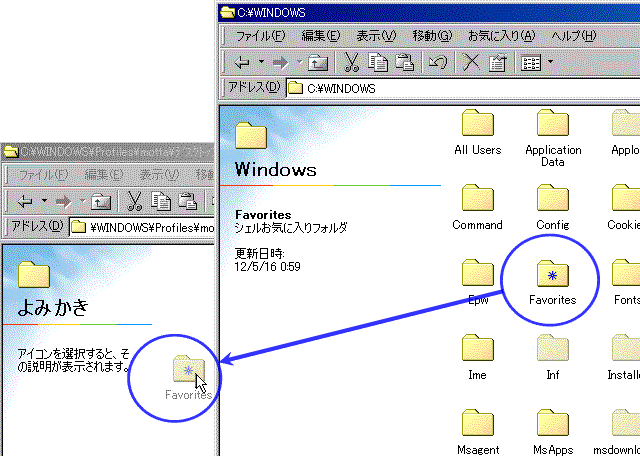Screen dimensions: 640x456
Task: Click Undo icon in C:¥WINDOWS toolbar
Action: click(x=438, y=62)
